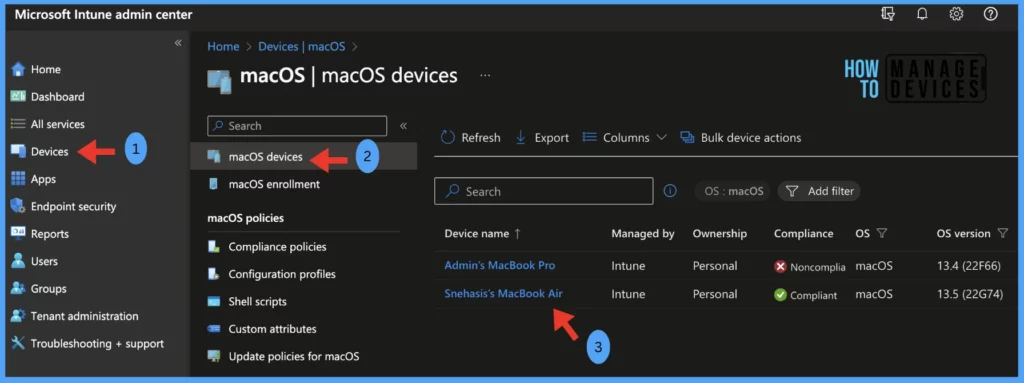Open the help question mark icon
This screenshot has height=383, width=1024.
991,14
